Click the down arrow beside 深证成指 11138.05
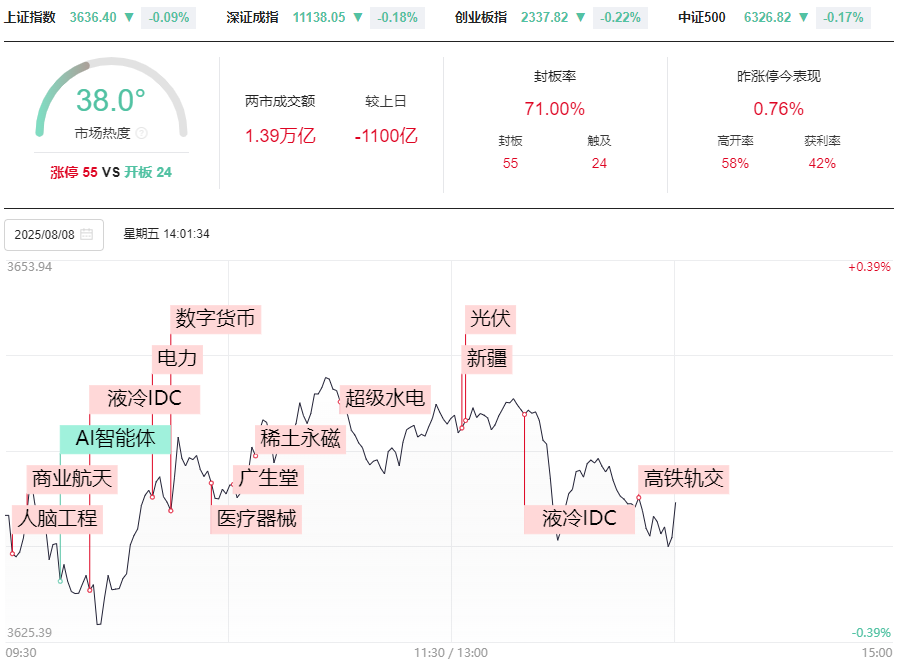 point(357,17)
